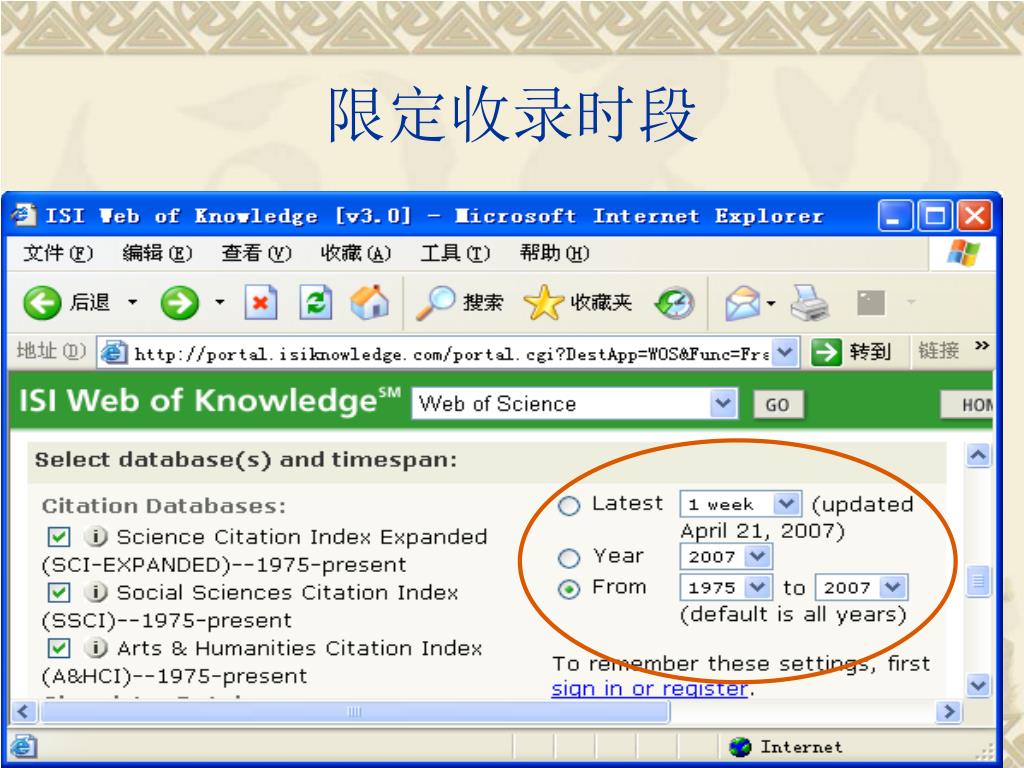Open the Web of Science product dropdown
This screenshot has height=768, width=1024.
coord(575,404)
